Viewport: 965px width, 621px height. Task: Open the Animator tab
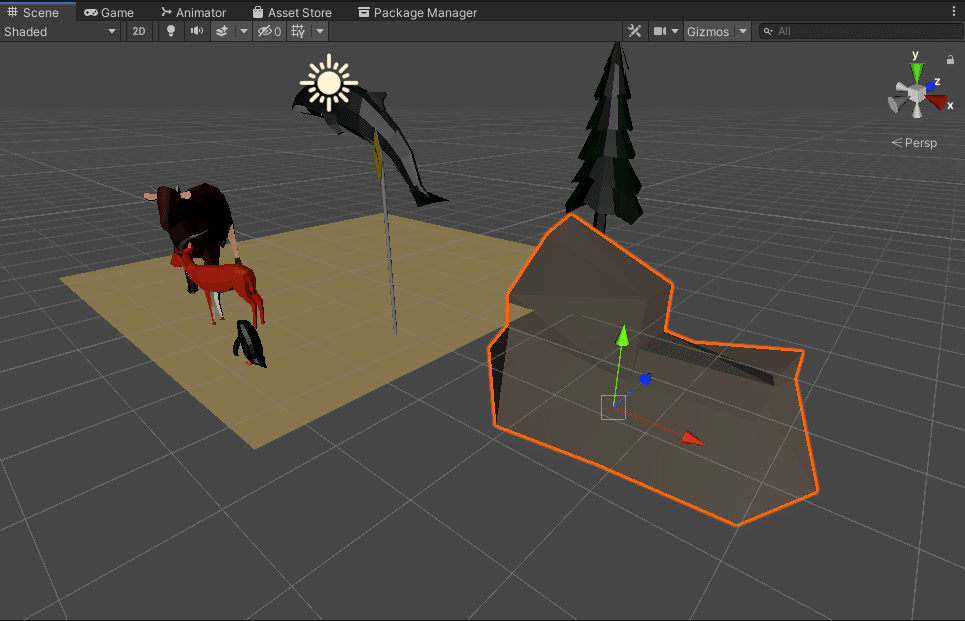(x=193, y=12)
